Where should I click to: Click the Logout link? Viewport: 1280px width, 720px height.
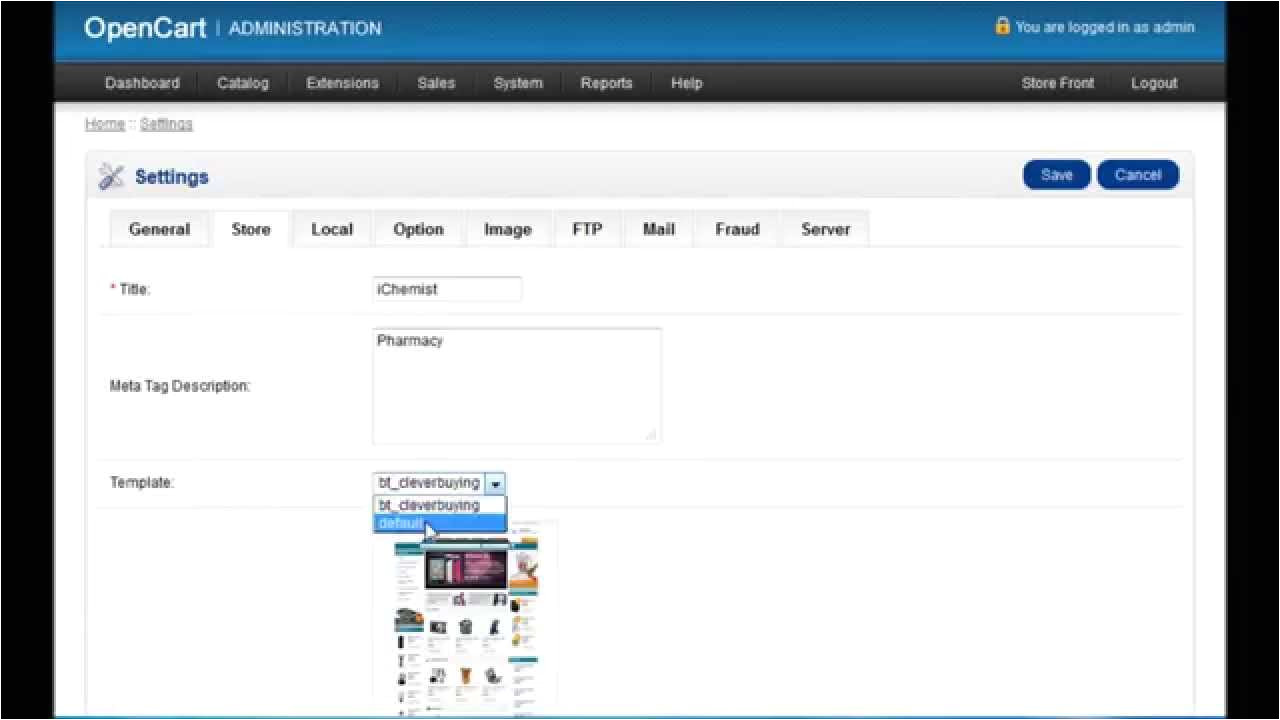coord(1154,83)
